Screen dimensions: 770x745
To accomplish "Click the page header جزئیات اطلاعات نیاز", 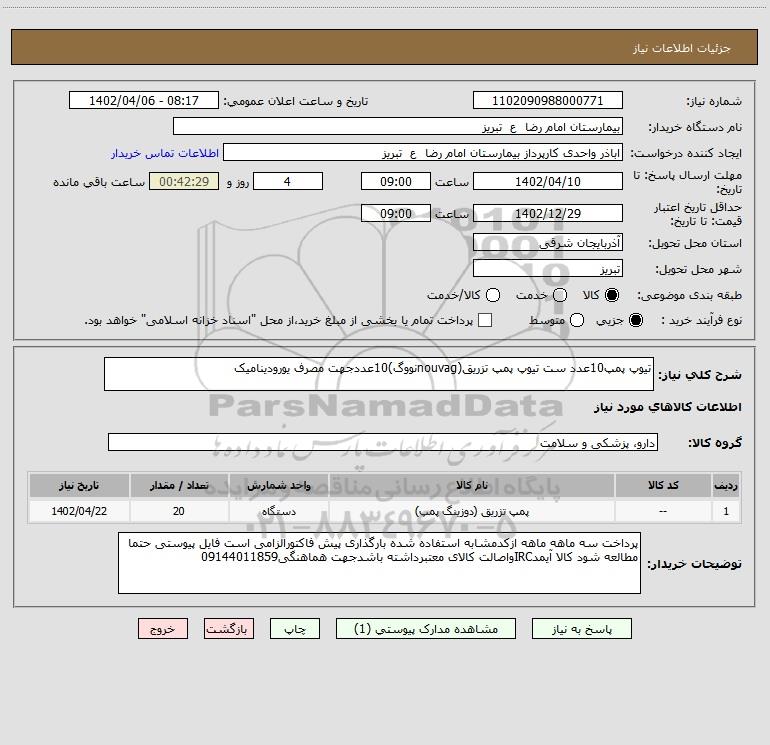I will 682,48.
